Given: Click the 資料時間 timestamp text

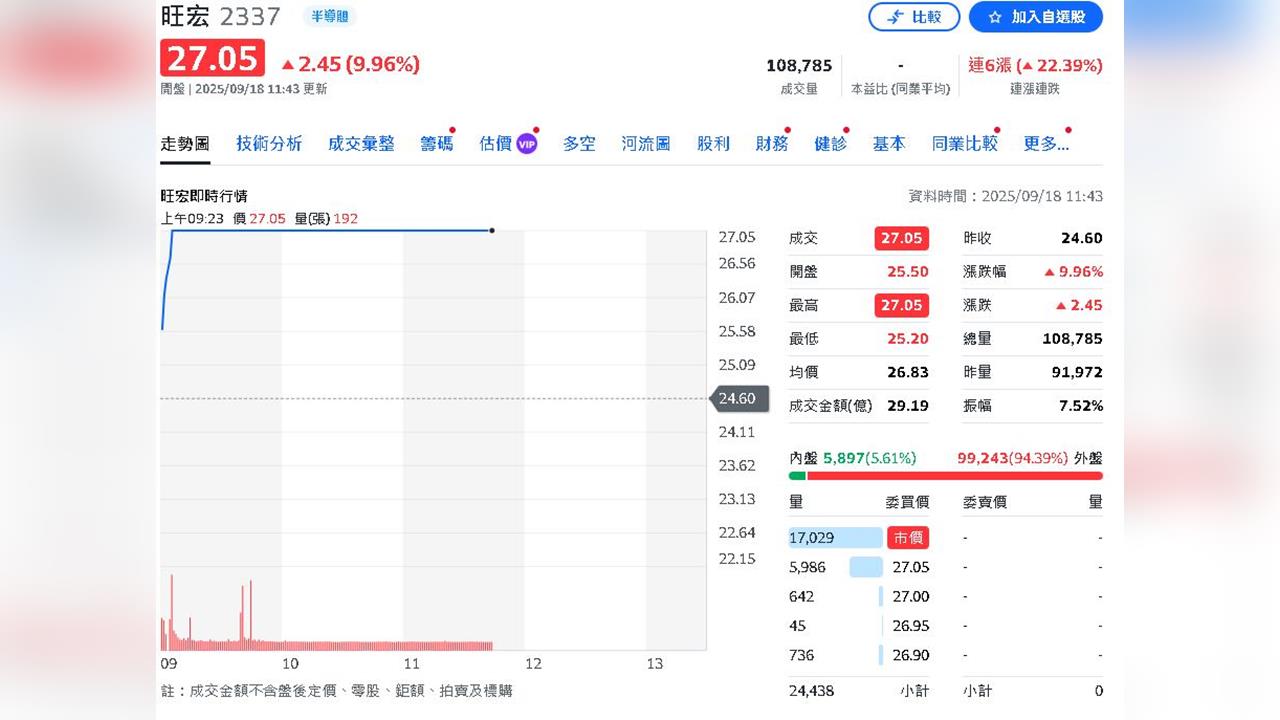Looking at the screenshot, I should coord(1005,196).
